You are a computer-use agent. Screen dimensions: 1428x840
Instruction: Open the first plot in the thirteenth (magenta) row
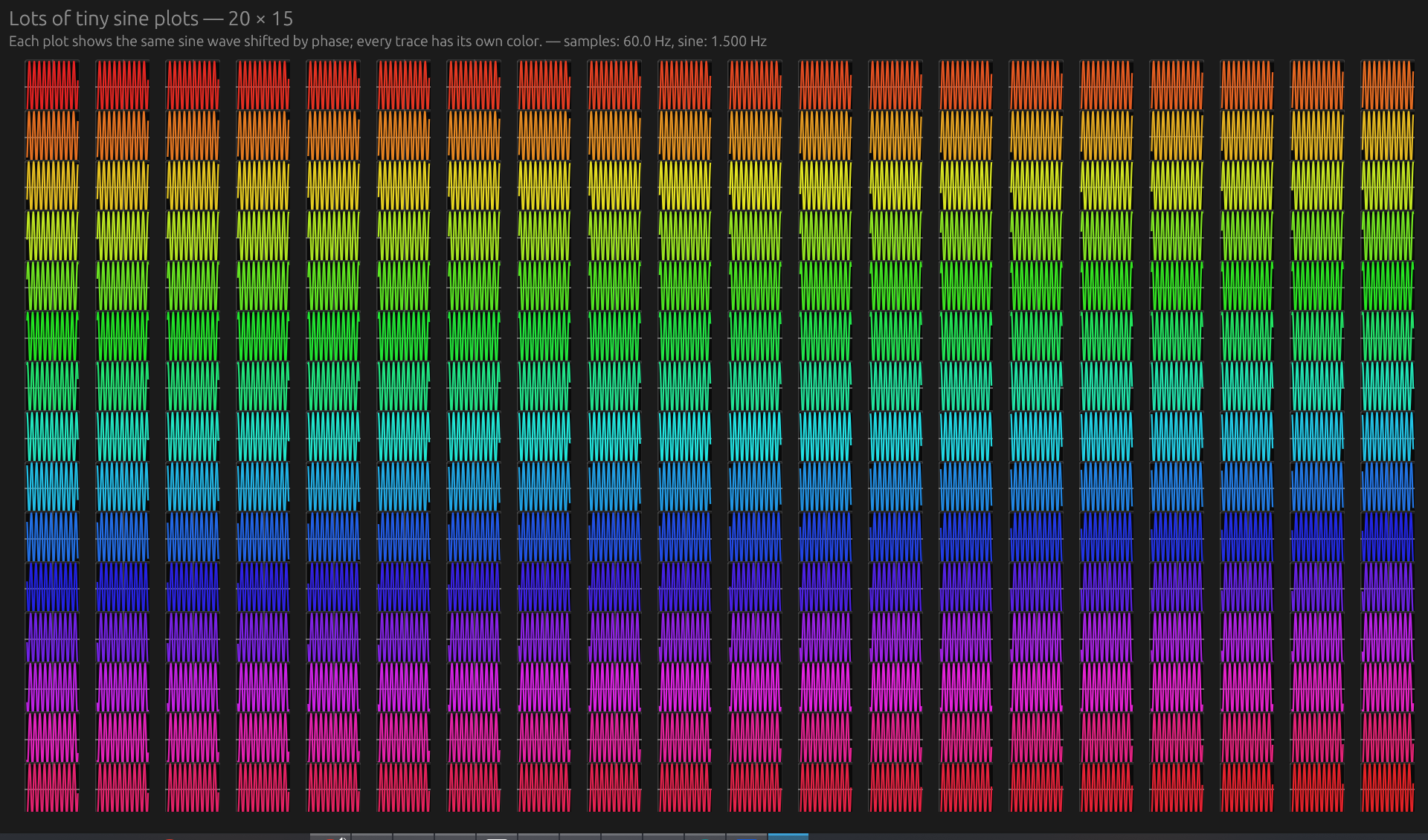pos(52,687)
